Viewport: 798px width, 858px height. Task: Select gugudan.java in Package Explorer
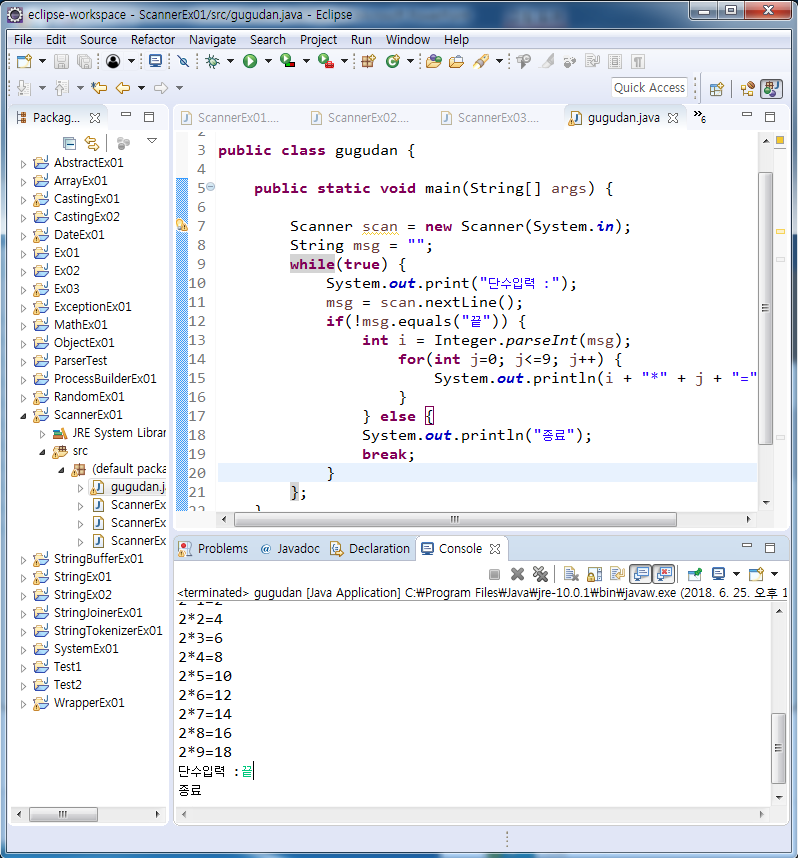(129, 487)
